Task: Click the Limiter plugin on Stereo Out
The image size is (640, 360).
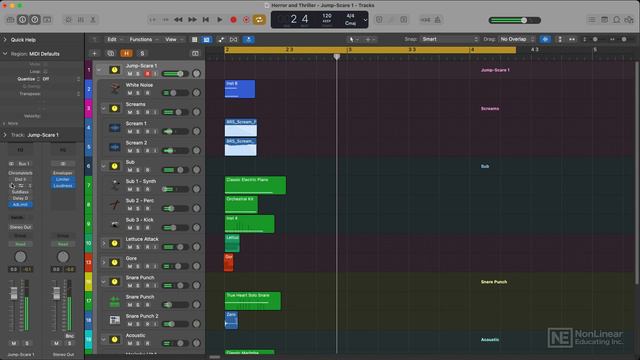Action: point(62,179)
